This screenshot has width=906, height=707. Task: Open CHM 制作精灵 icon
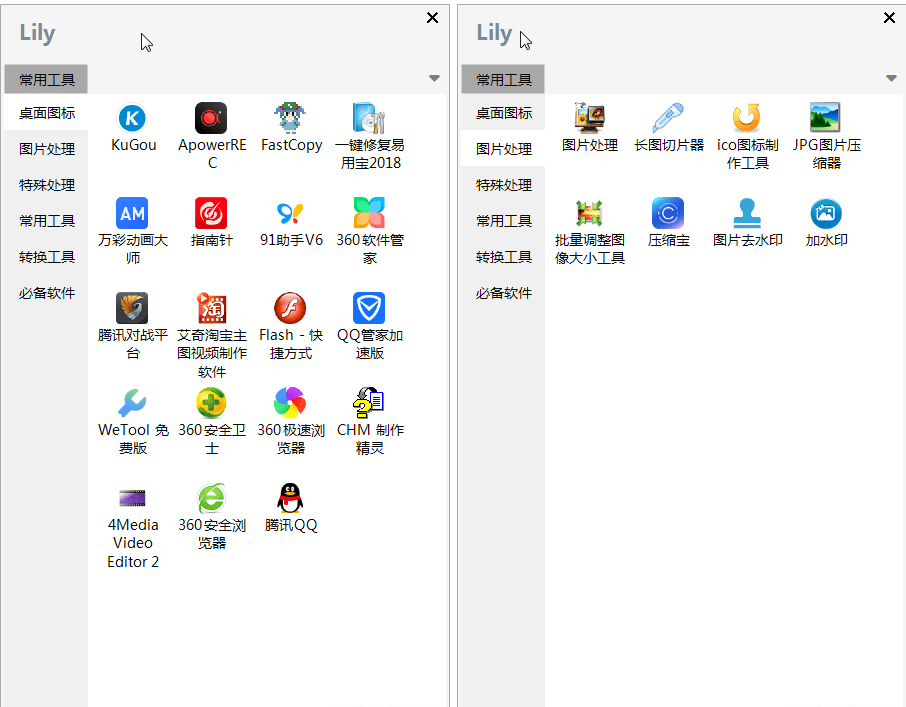coord(369,403)
